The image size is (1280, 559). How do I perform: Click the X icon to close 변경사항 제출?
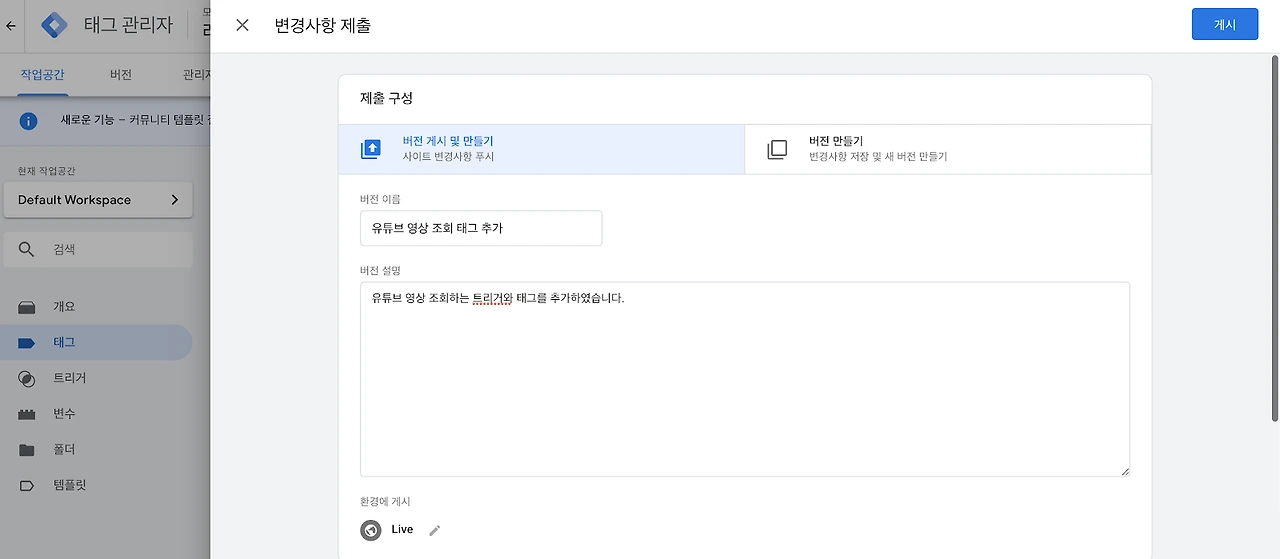tap(242, 25)
